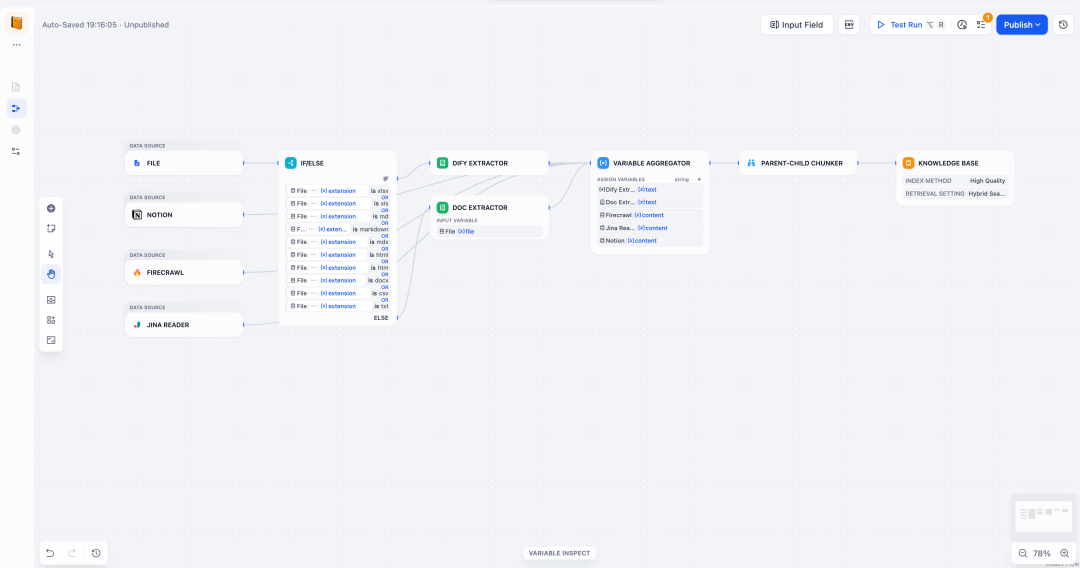The width and height of the screenshot is (1080, 568).
Task: Click the File data source icon
Action: tap(137, 163)
